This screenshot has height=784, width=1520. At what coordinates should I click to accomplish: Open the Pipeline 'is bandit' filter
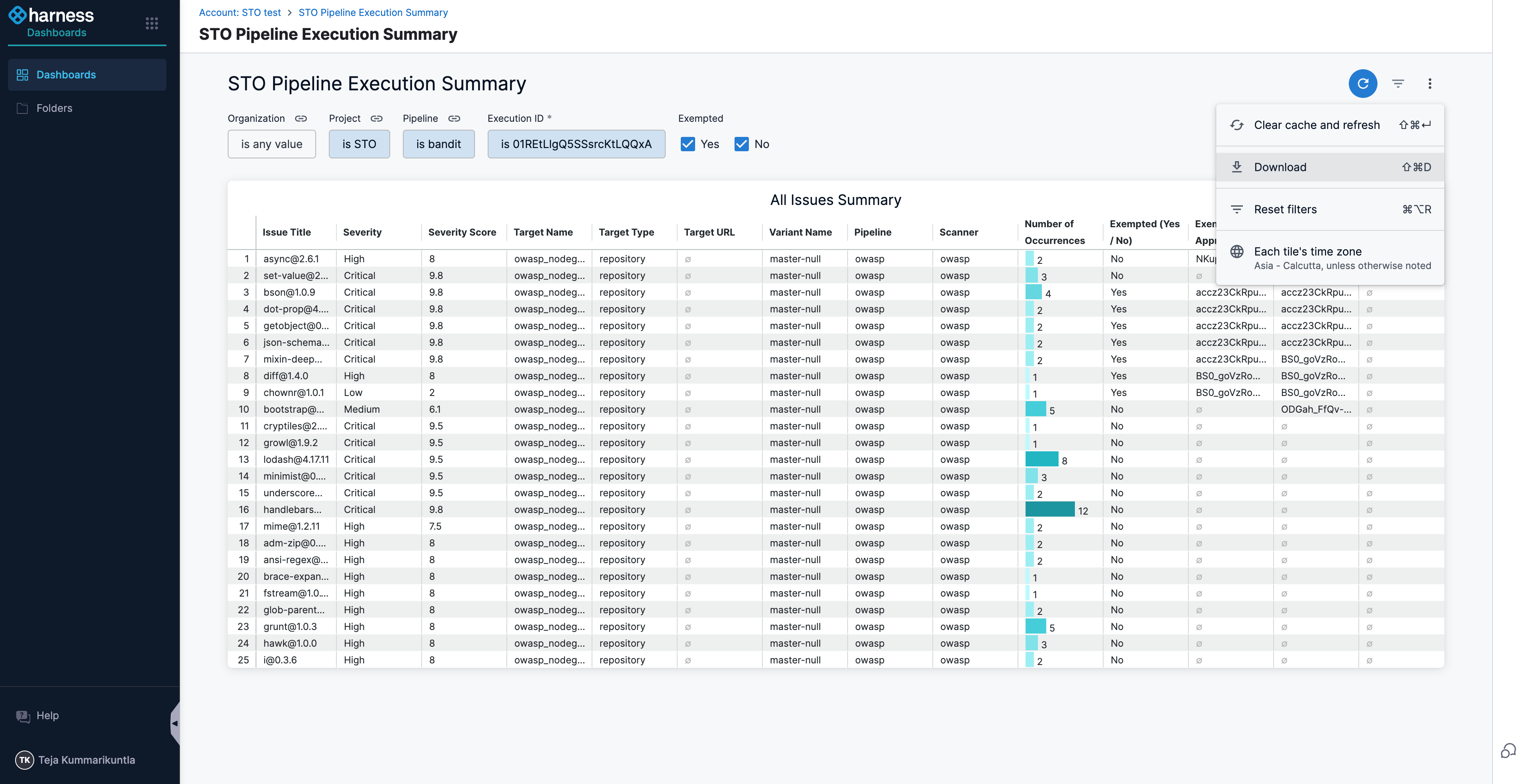[x=438, y=144]
